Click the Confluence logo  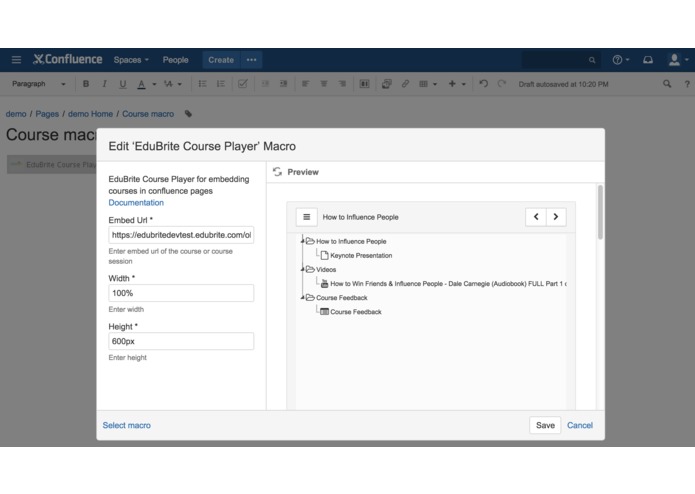pyautogui.click(x=67, y=59)
